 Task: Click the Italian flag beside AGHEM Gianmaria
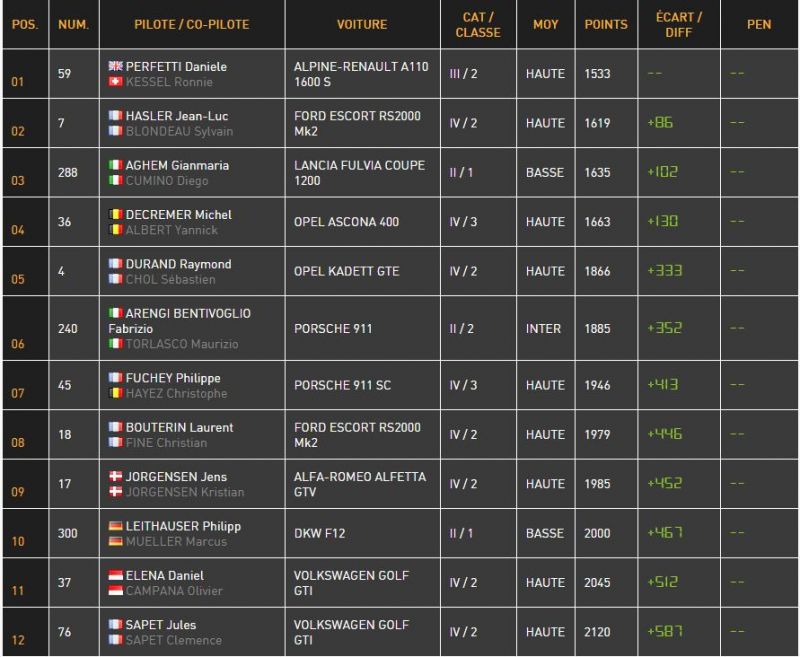115,165
